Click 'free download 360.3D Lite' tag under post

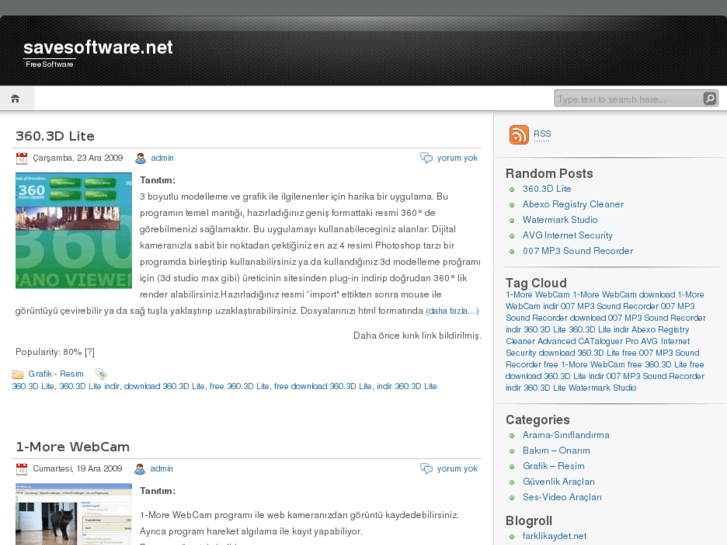click(323, 386)
